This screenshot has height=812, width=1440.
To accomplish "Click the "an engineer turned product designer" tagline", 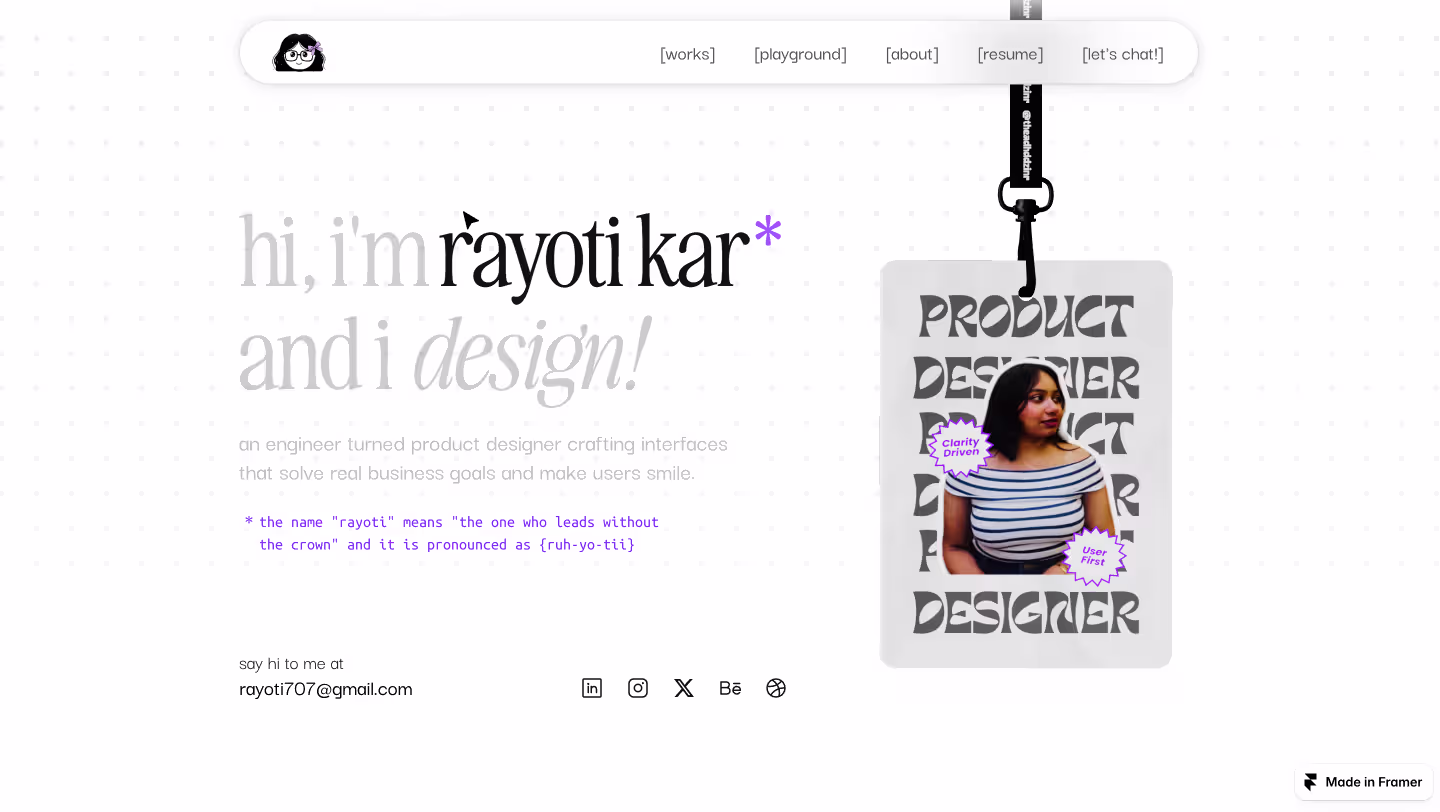I will (x=483, y=458).
